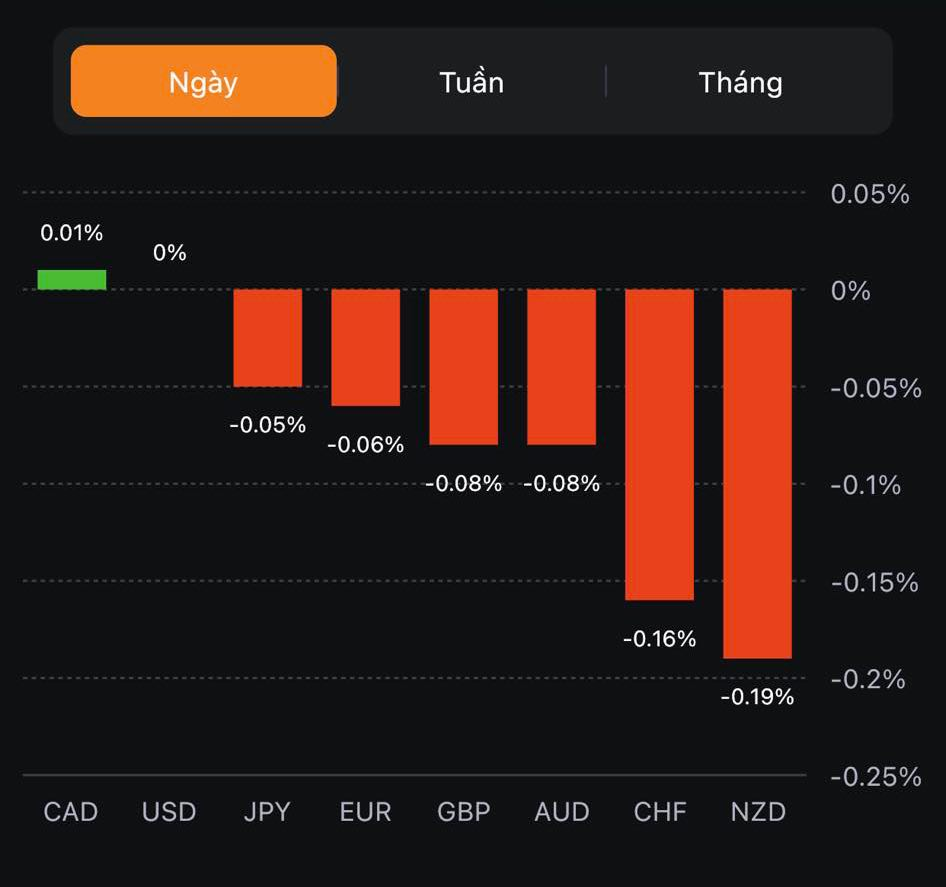Tap the JPY red bar

pyautogui.click(x=268, y=338)
